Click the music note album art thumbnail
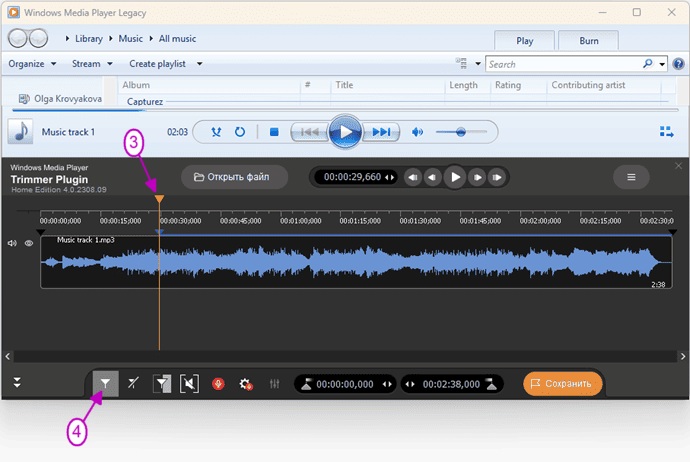 point(20,132)
